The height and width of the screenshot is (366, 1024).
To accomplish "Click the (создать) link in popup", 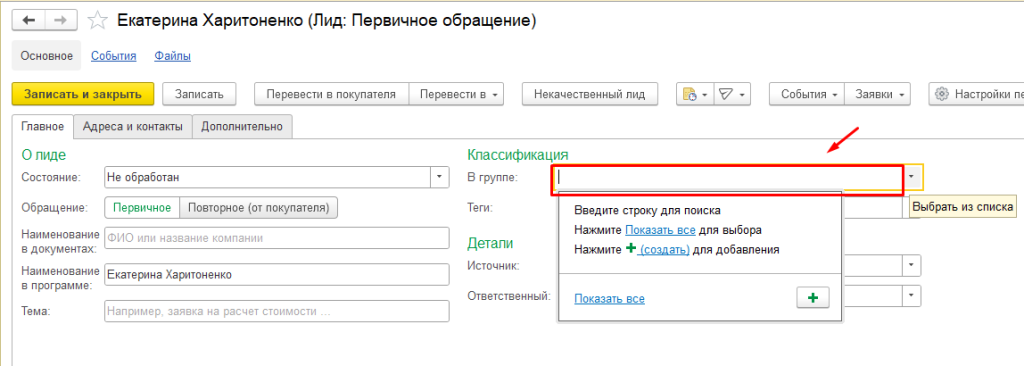I will [x=664, y=250].
